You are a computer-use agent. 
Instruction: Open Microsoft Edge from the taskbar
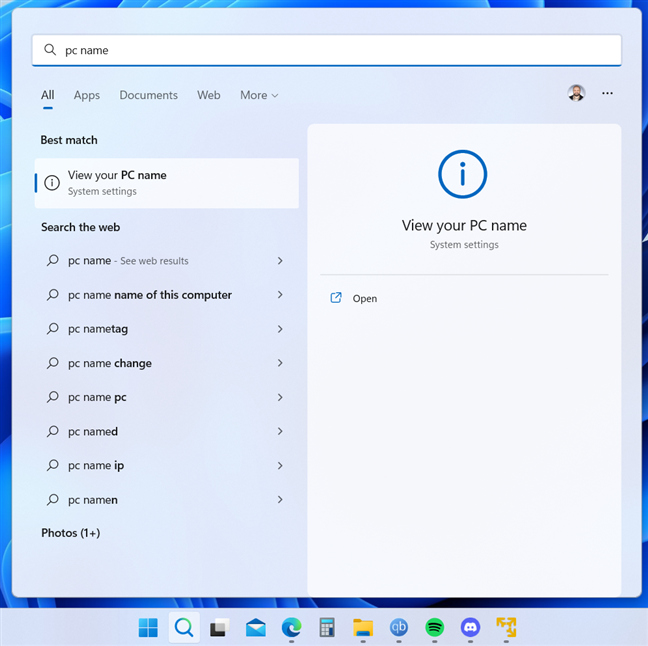291,627
